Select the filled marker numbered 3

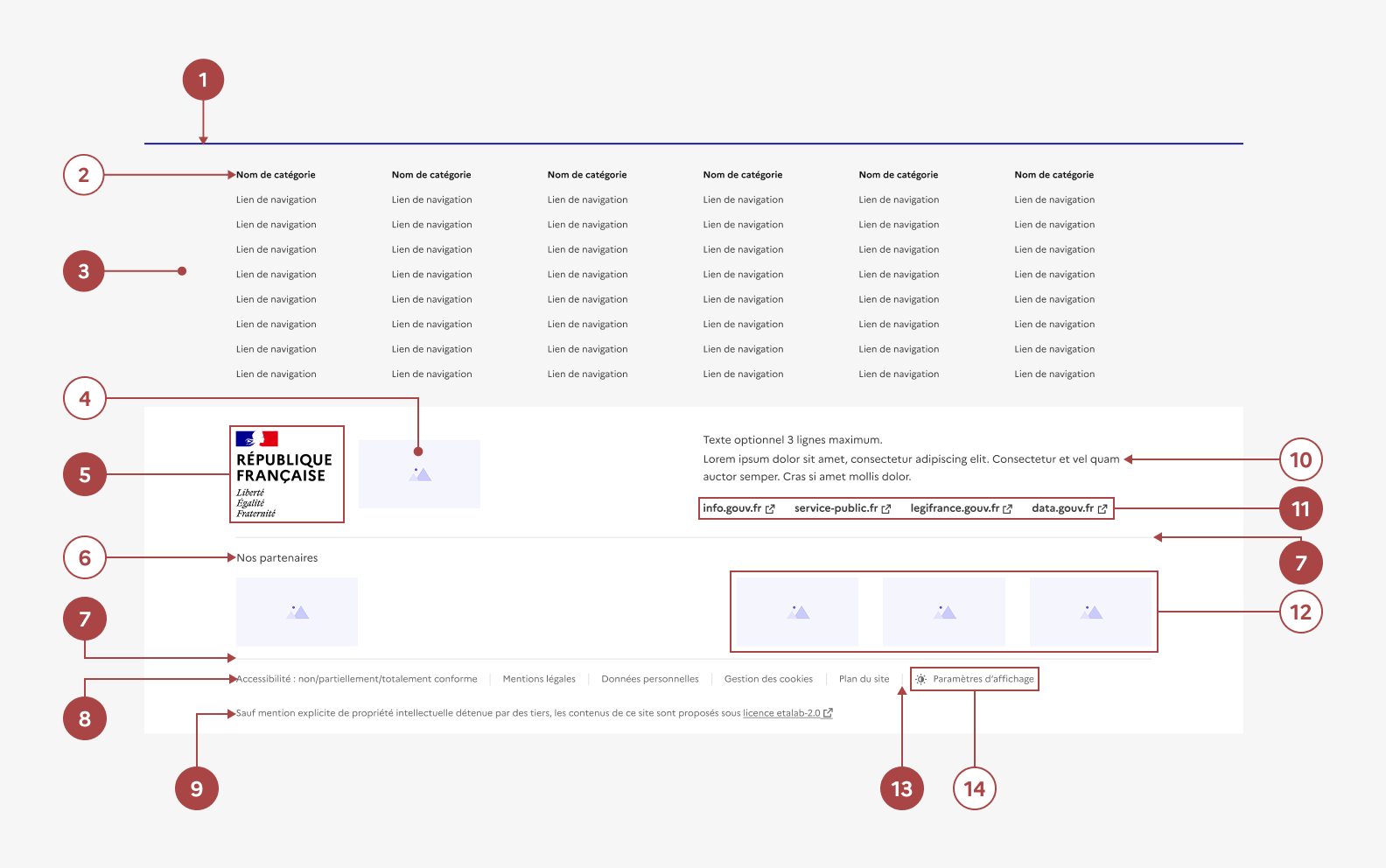(x=84, y=271)
